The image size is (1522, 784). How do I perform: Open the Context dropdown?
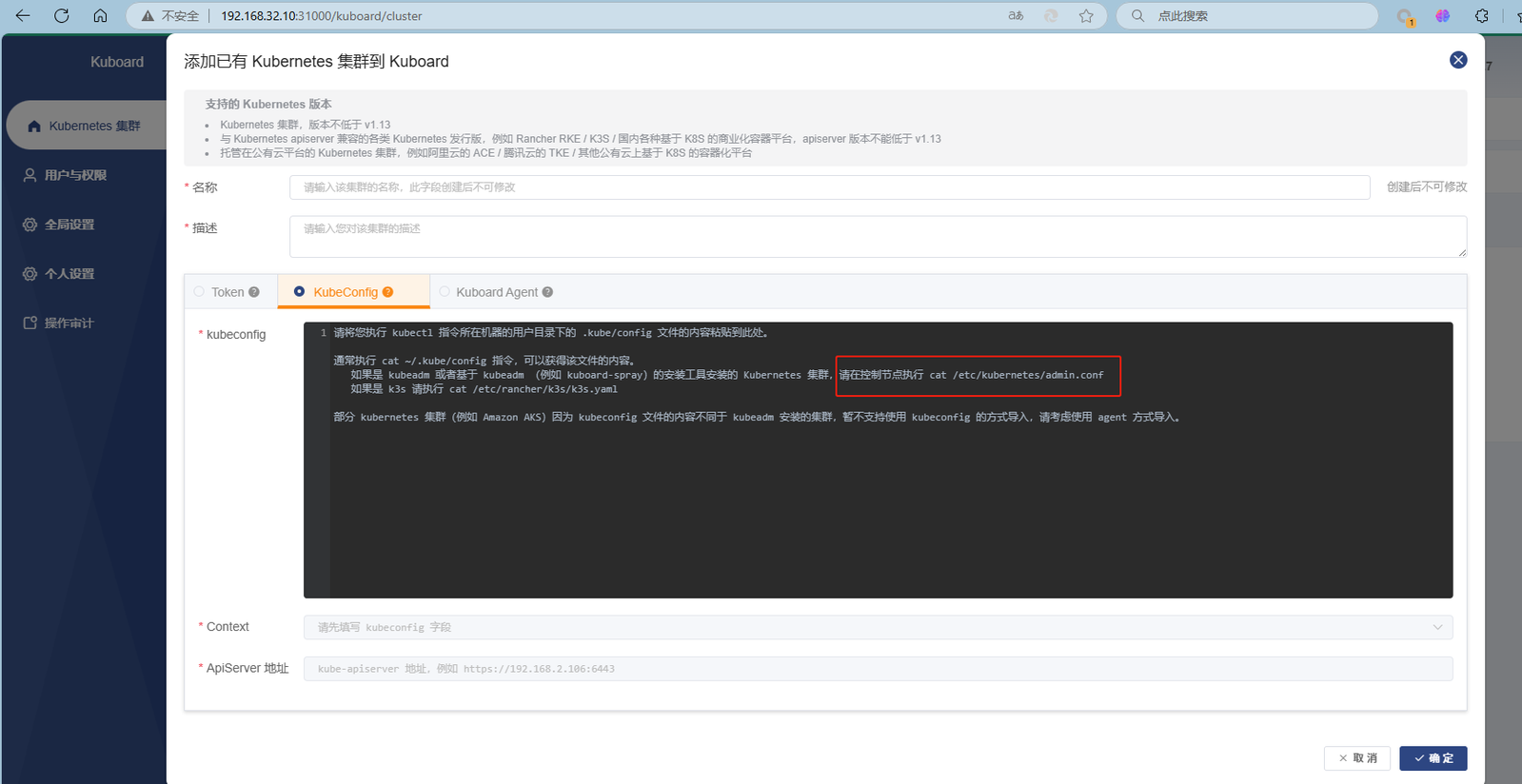(878, 627)
